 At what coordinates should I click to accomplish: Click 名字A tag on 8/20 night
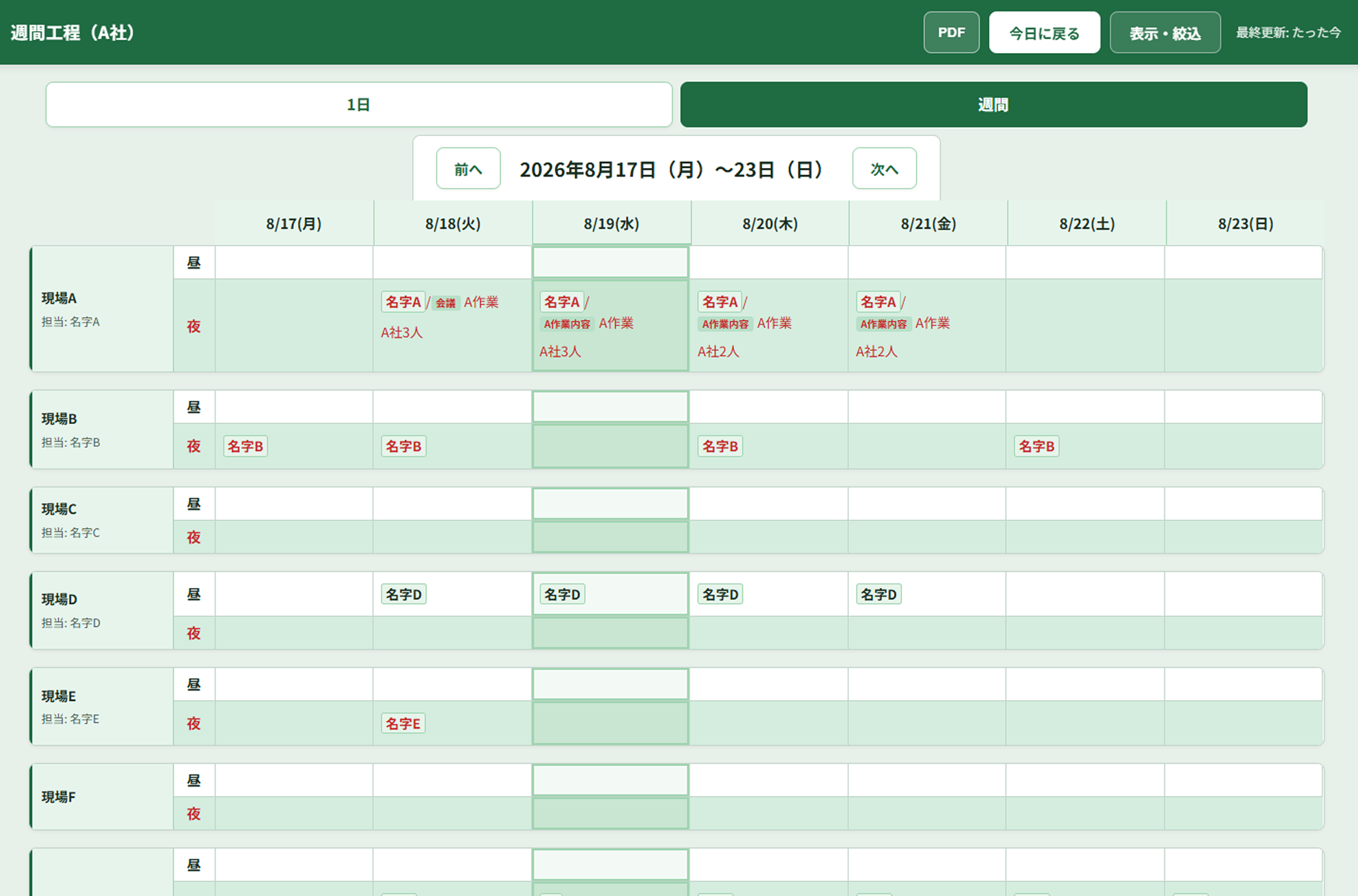click(x=720, y=302)
